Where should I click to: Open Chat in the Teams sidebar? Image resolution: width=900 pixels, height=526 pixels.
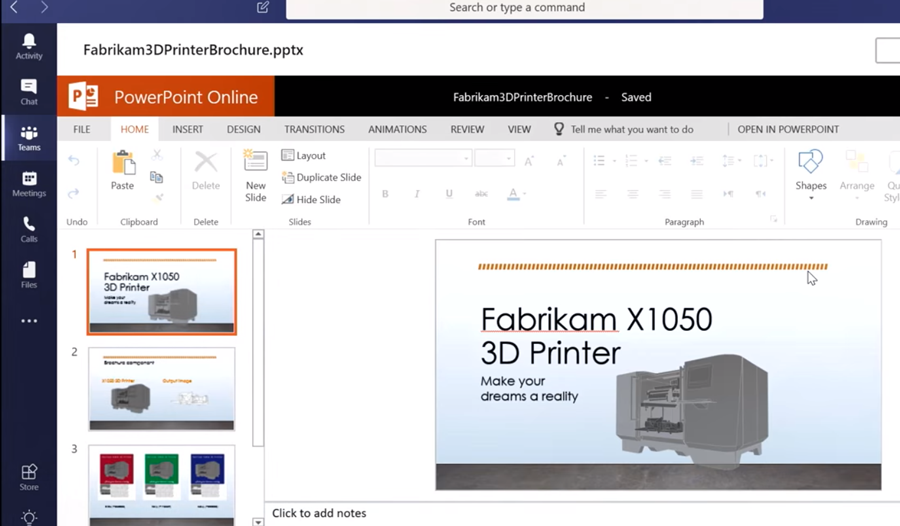pyautogui.click(x=29, y=92)
